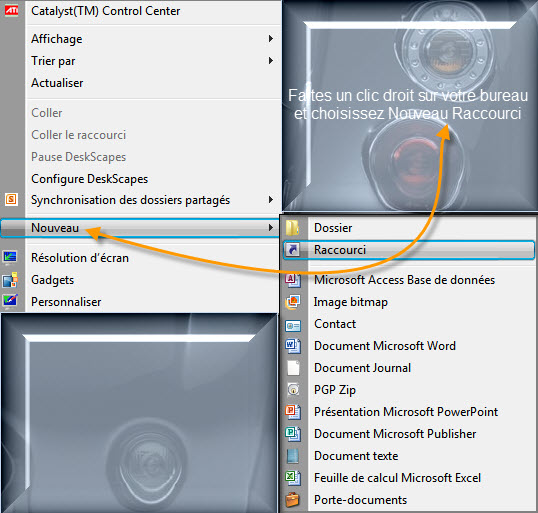Create Présentation Microsoft PowerPoint
Screen dimensions: 538x513
tap(406, 412)
